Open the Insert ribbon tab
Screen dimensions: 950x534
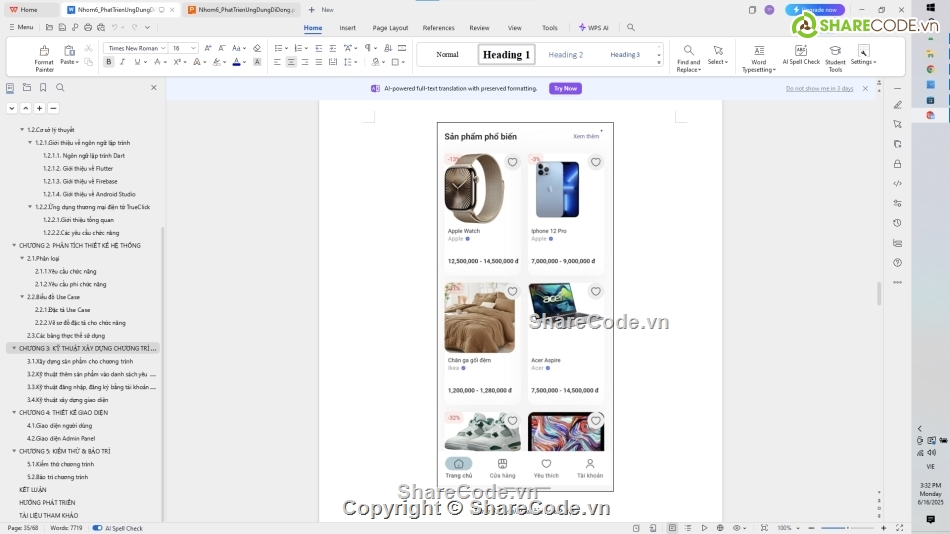[x=347, y=28]
